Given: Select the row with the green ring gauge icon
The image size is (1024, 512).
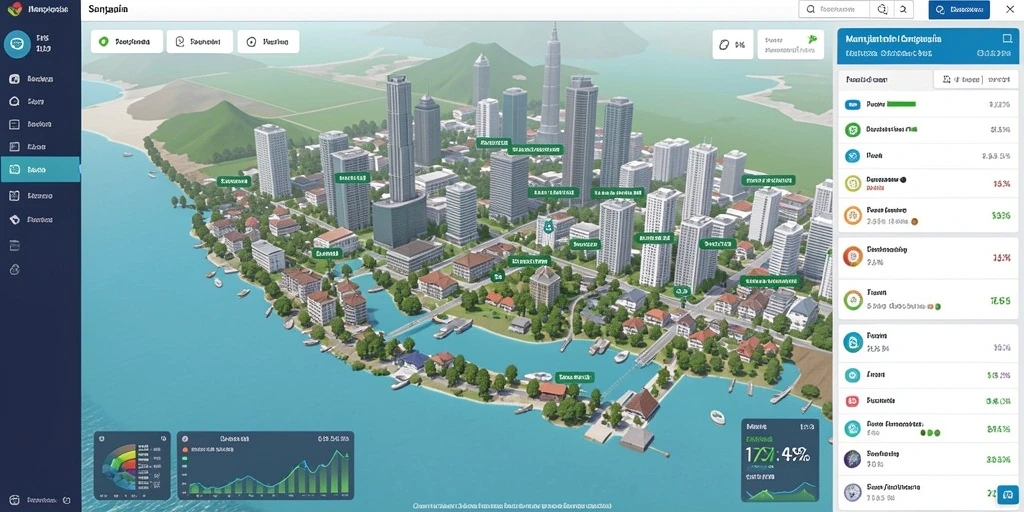Looking at the screenshot, I should tap(928, 300).
